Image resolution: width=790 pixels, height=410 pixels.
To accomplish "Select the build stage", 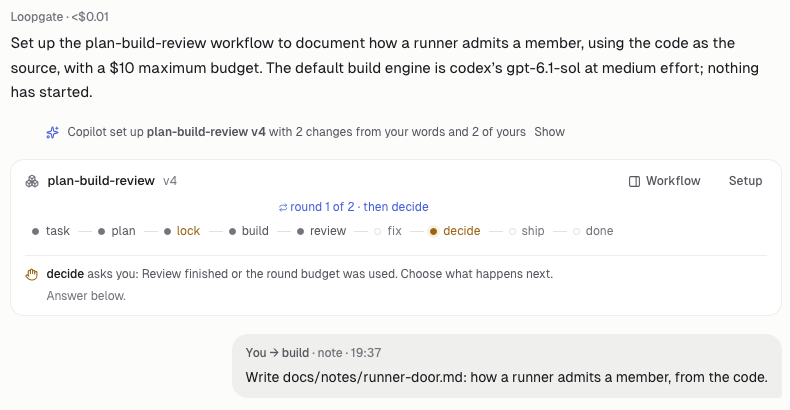I will tap(249, 231).
